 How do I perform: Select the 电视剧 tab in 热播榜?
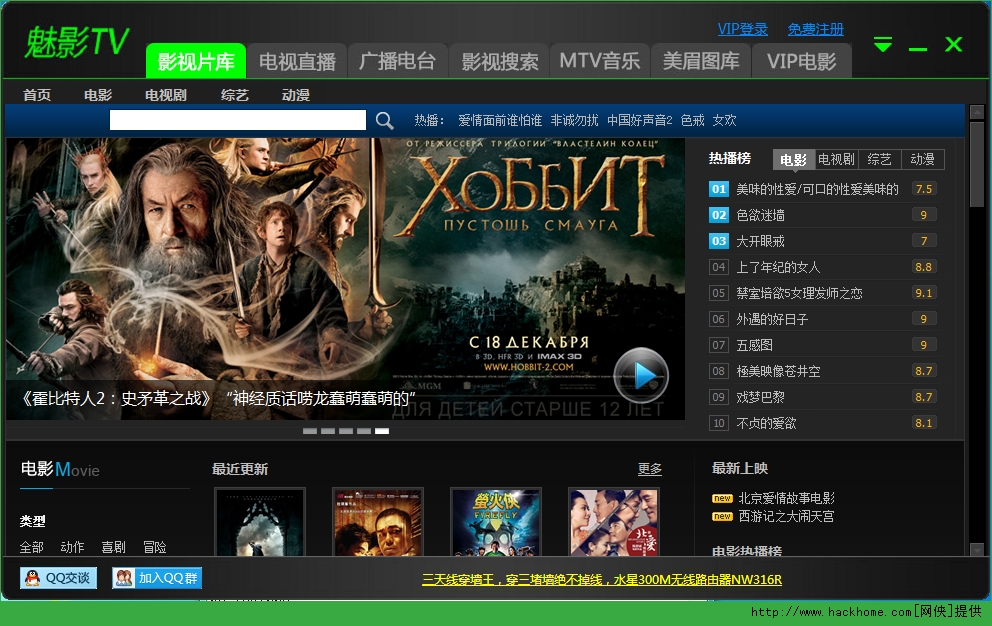click(836, 160)
